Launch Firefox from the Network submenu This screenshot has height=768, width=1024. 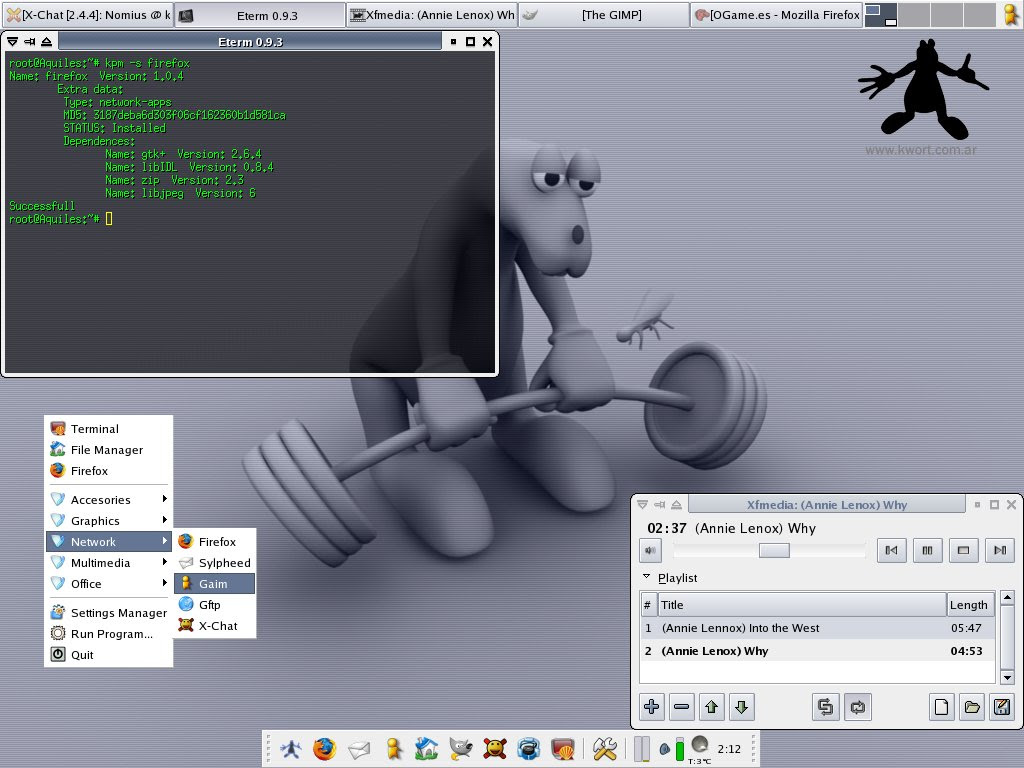click(x=215, y=541)
